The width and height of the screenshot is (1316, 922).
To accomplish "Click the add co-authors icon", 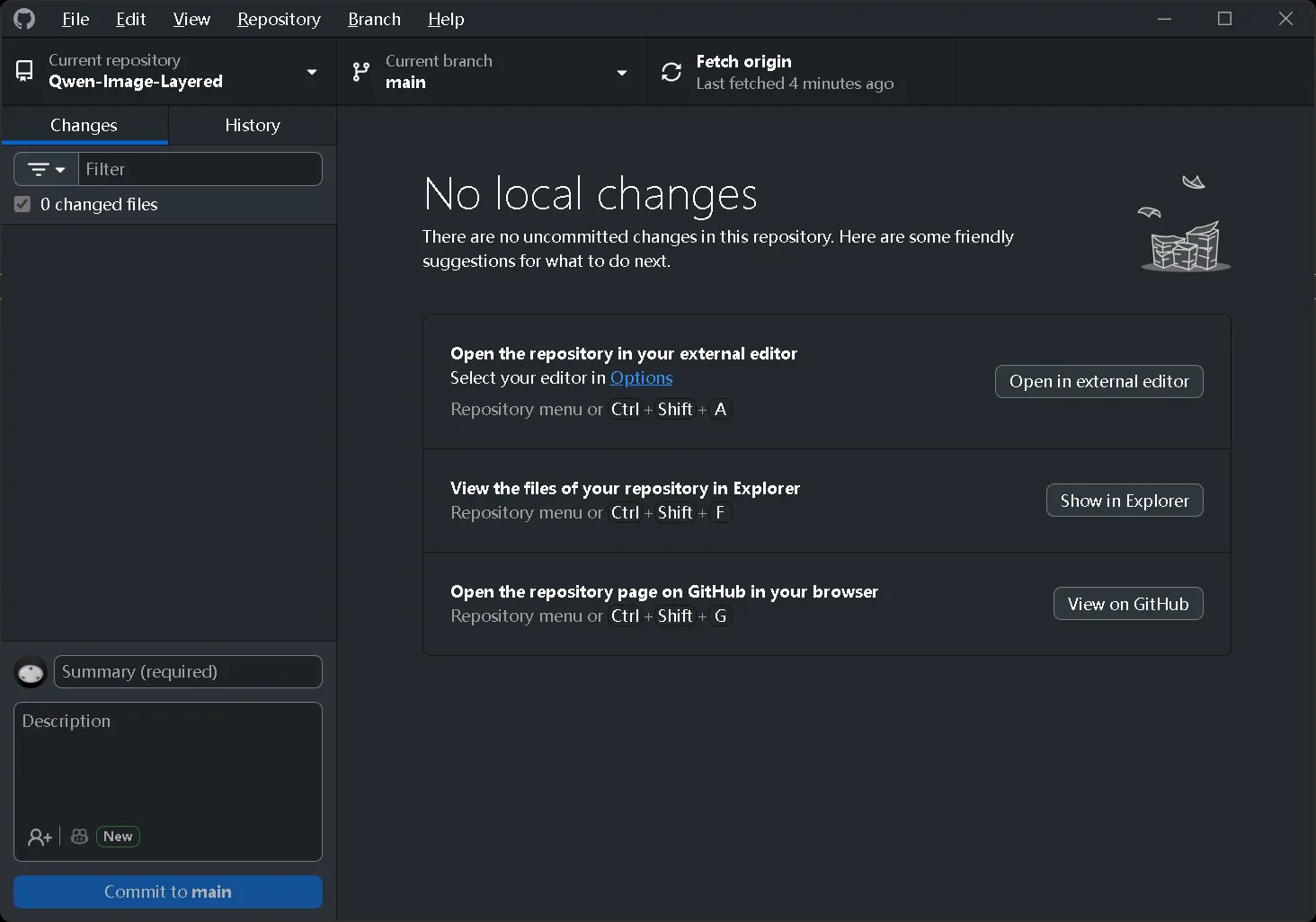I will [40, 837].
